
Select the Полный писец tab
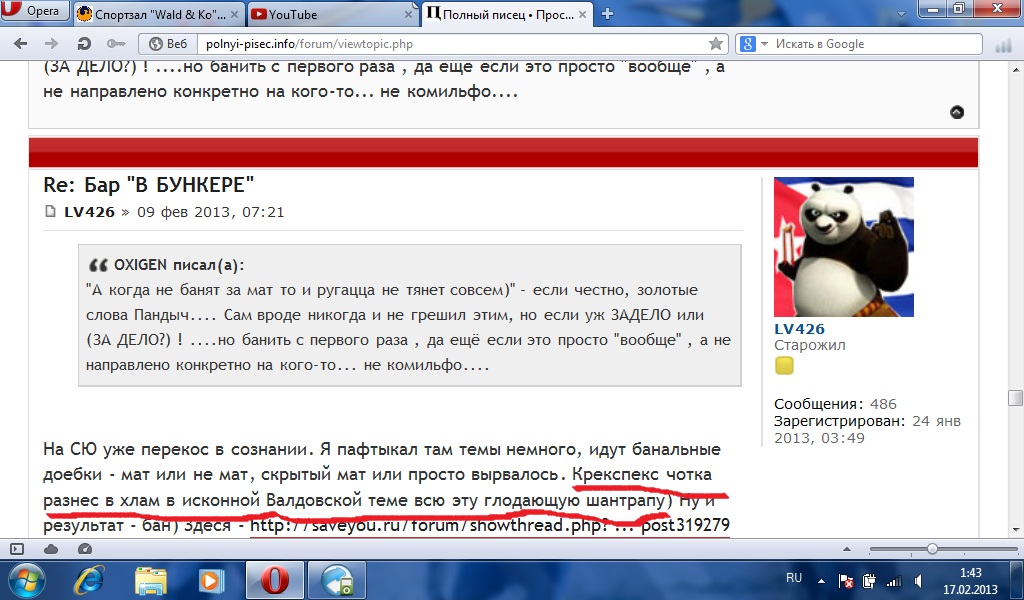coord(507,14)
